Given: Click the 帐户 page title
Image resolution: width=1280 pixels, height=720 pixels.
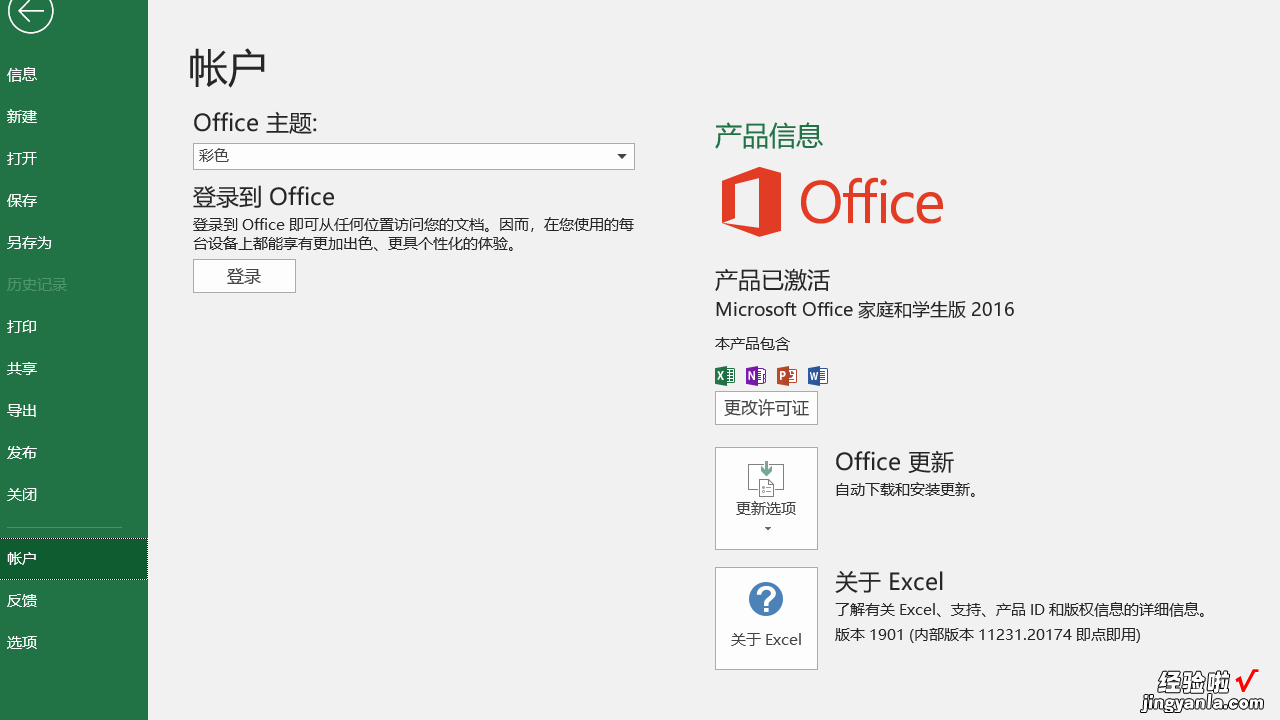Looking at the screenshot, I should [227, 67].
